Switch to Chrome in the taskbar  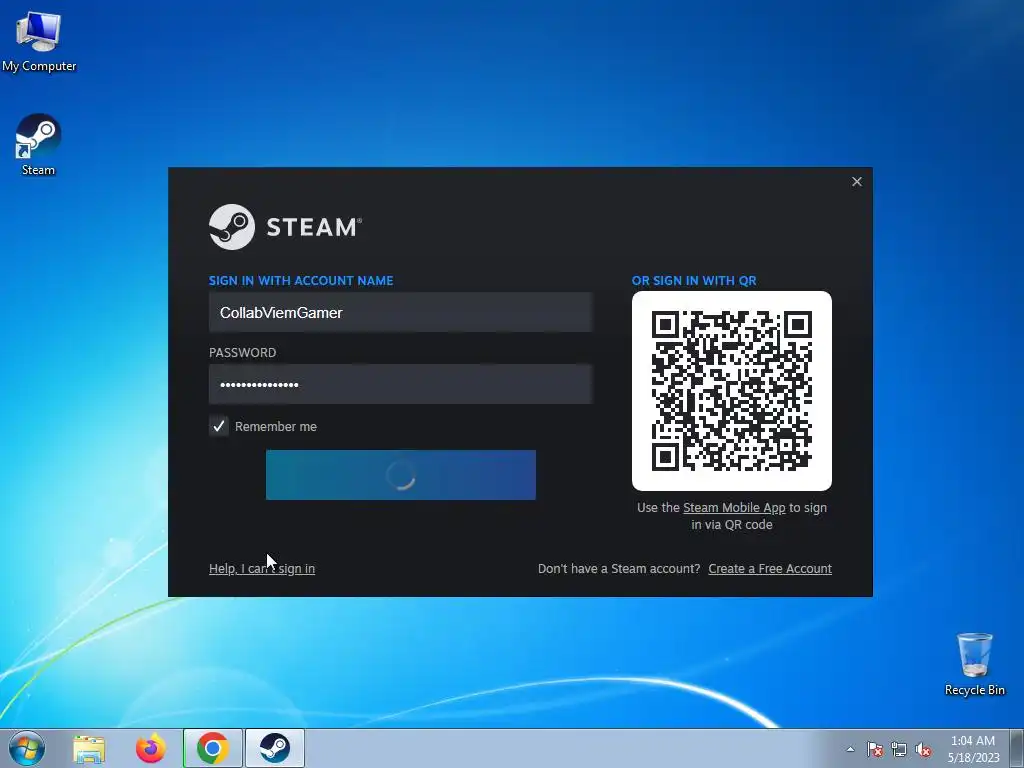[212, 748]
